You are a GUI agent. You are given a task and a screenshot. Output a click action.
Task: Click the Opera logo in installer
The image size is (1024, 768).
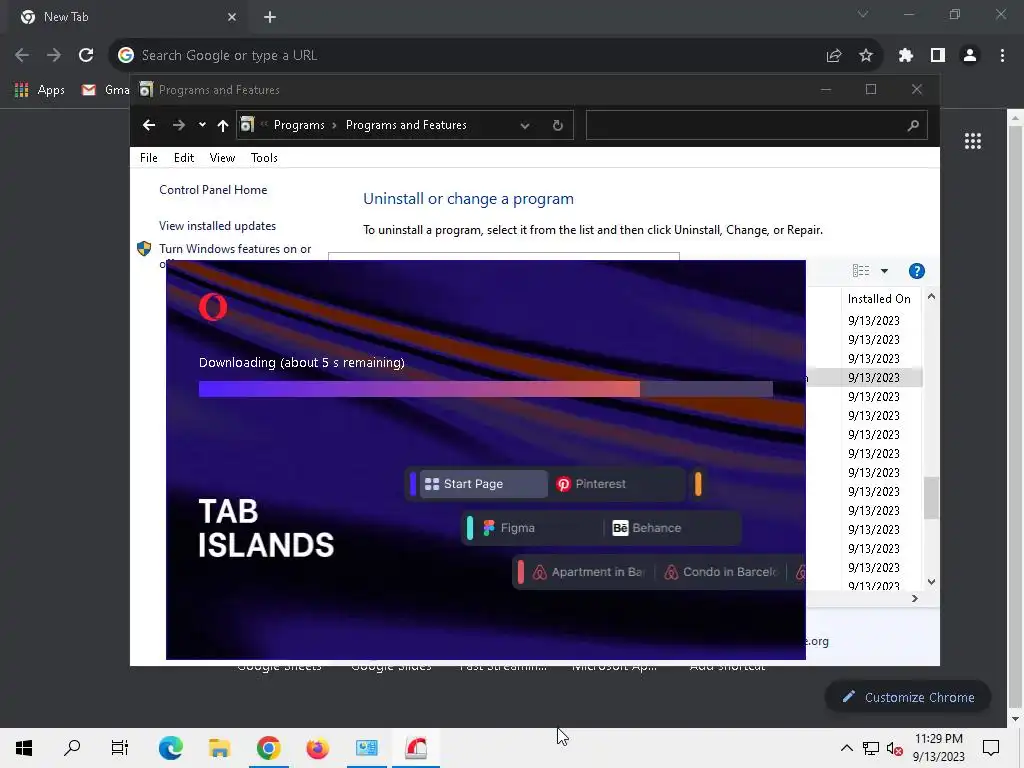click(213, 307)
